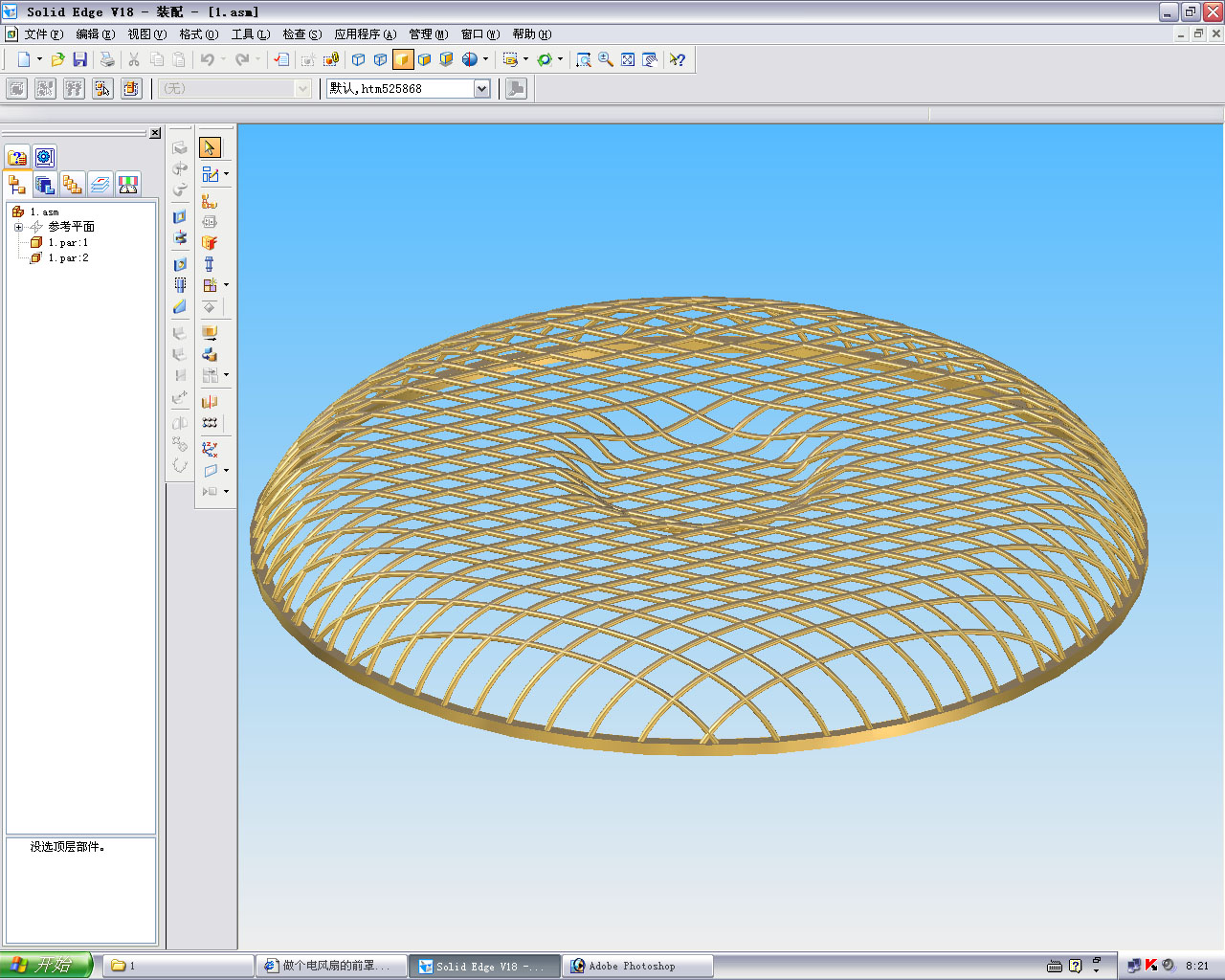This screenshot has width=1225, height=980.
Task: Switch to the assembly tree tab
Action: tap(17, 184)
